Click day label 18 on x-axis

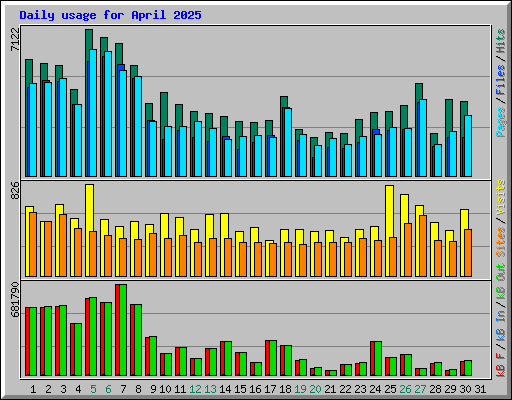285,389
